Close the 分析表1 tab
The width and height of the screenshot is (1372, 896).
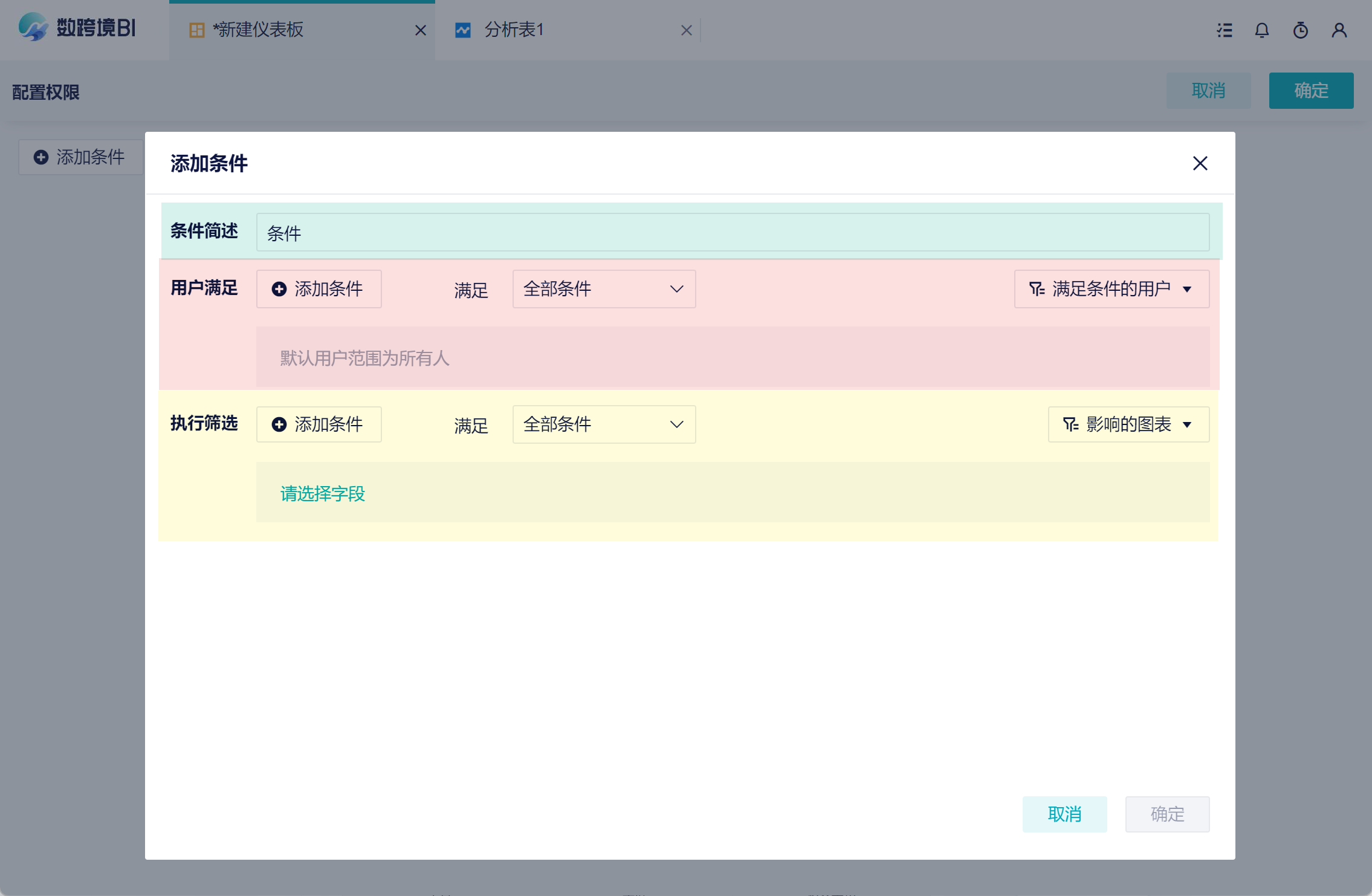pos(686,30)
